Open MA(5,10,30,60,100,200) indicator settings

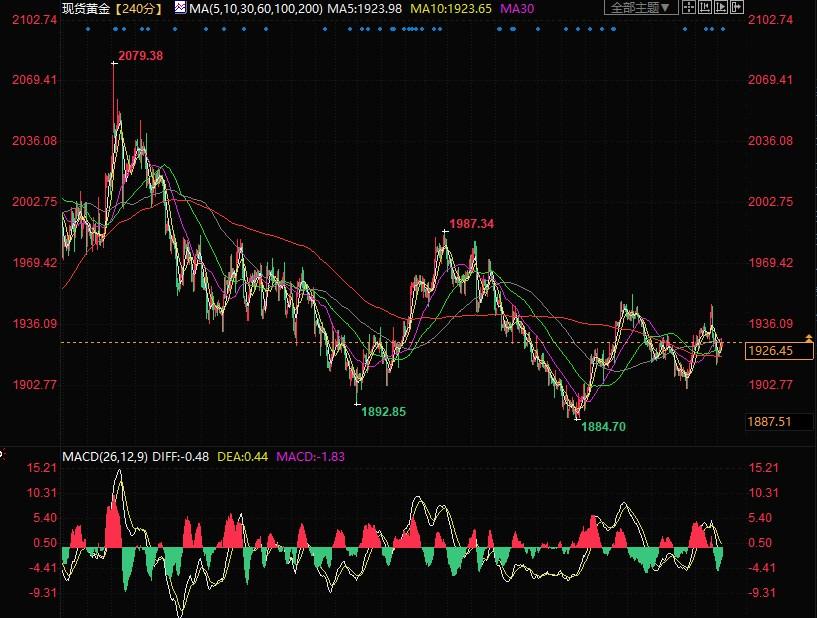[255, 8]
